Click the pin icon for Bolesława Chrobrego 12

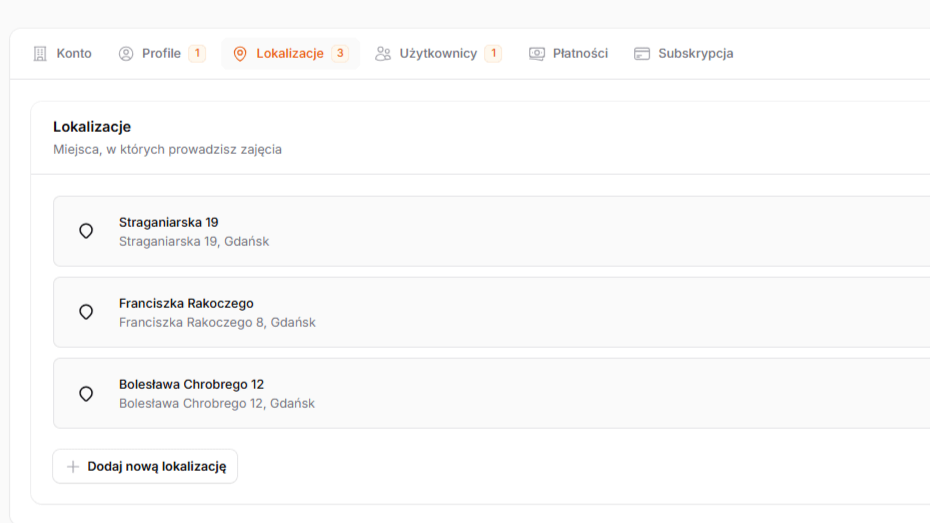86,393
